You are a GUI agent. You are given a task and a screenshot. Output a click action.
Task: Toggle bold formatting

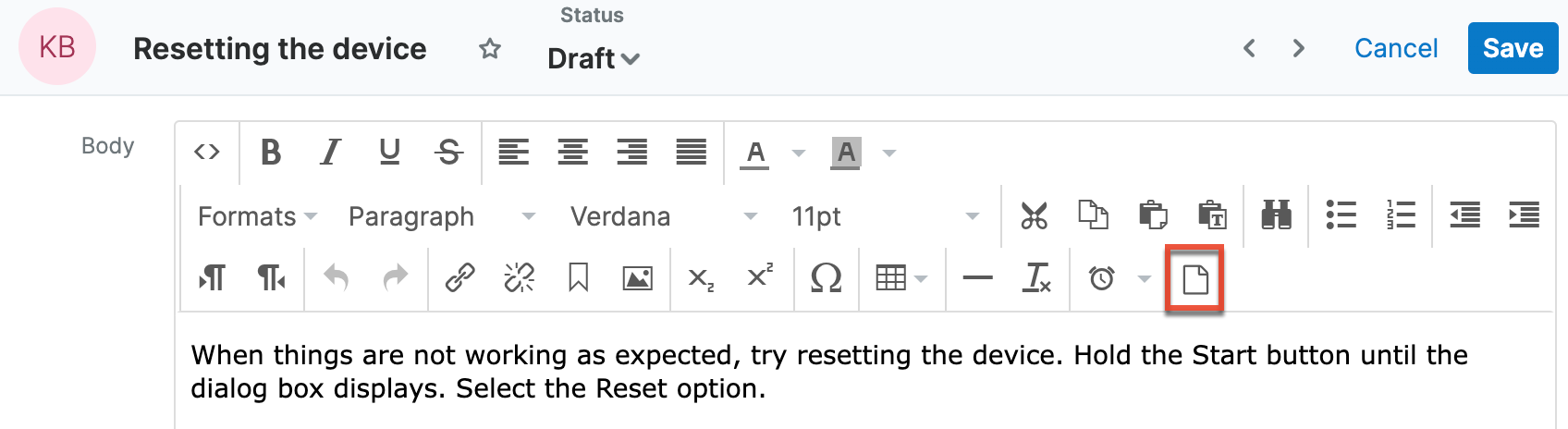point(270,152)
